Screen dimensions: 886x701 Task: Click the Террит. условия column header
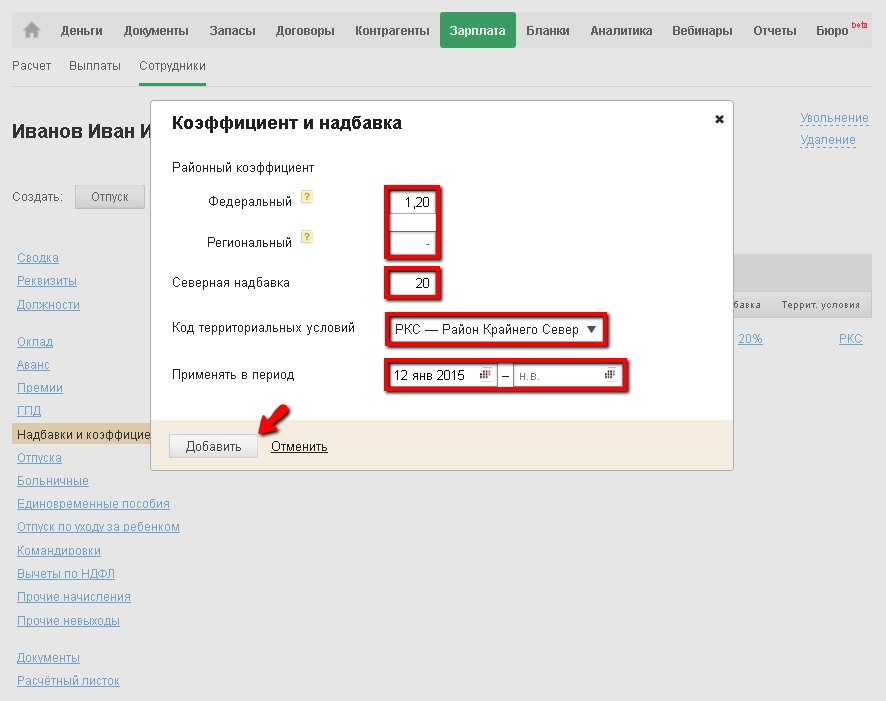tap(820, 304)
